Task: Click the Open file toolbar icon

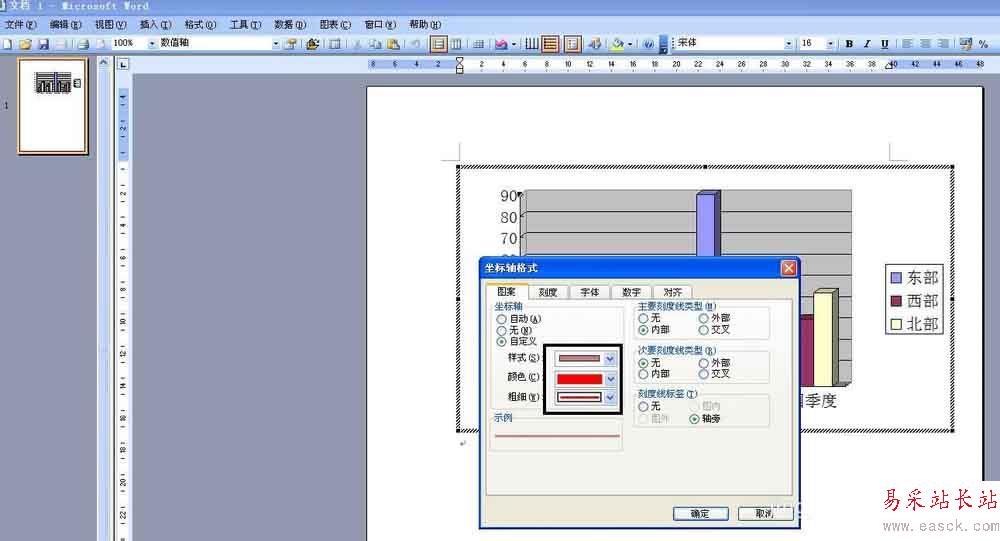Action: click(25, 44)
